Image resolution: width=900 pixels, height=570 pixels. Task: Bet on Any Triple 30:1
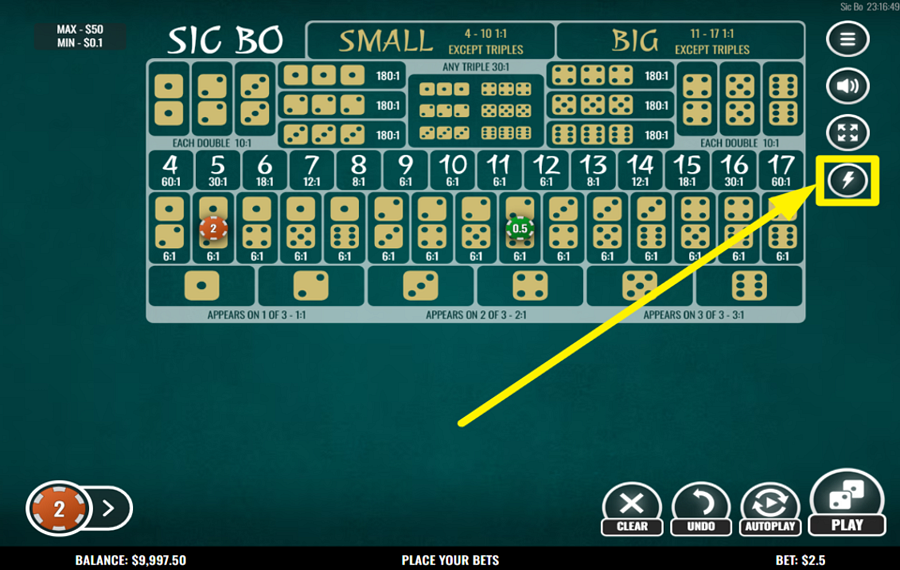click(476, 104)
